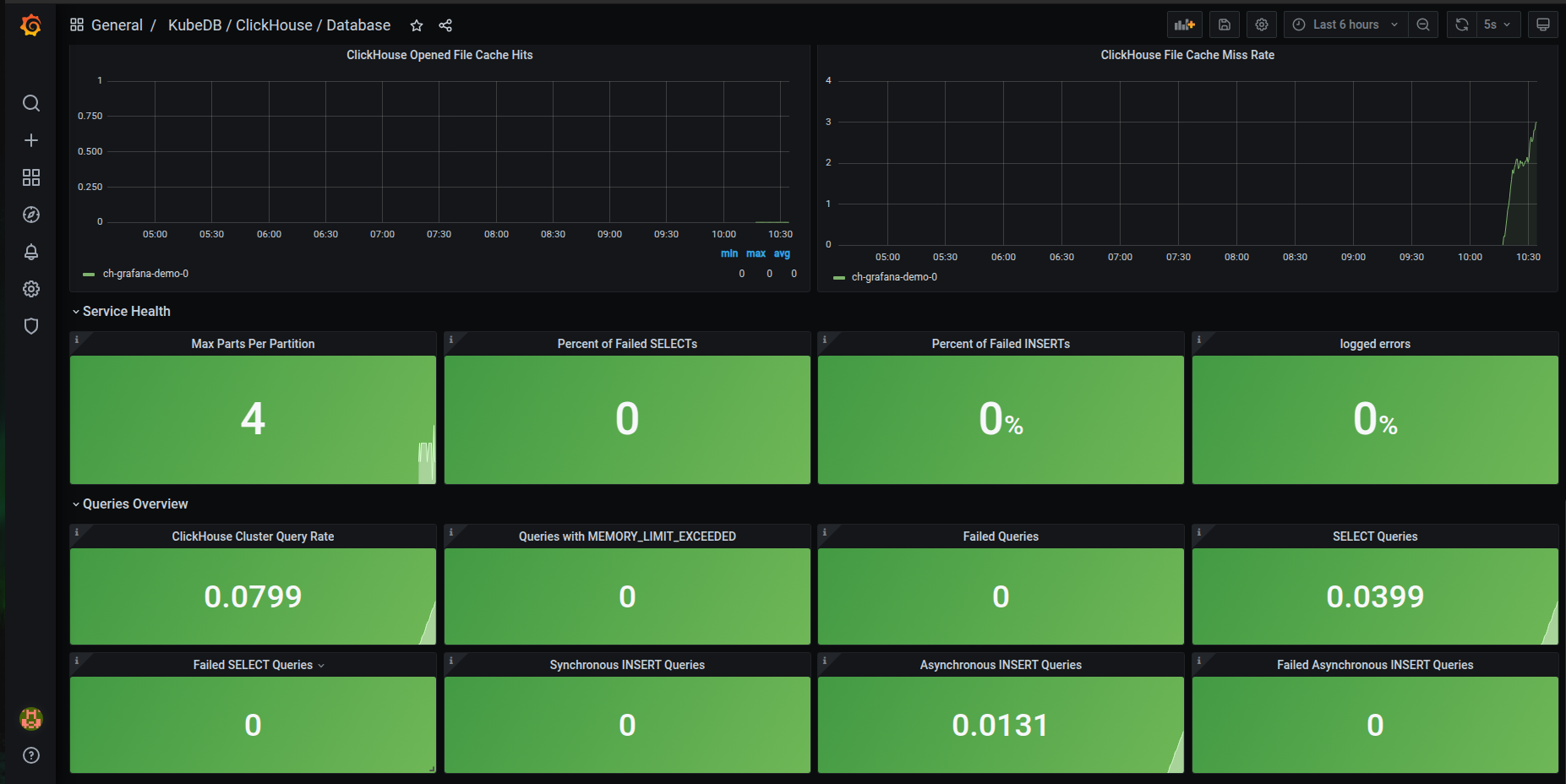Screen dimensions: 1566x784
Task: Click the Miss Rate legend color swatch
Action: coord(839,278)
